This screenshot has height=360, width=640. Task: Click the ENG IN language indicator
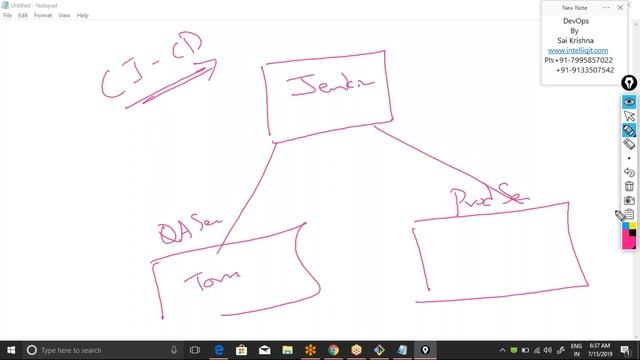pyautogui.click(x=576, y=350)
